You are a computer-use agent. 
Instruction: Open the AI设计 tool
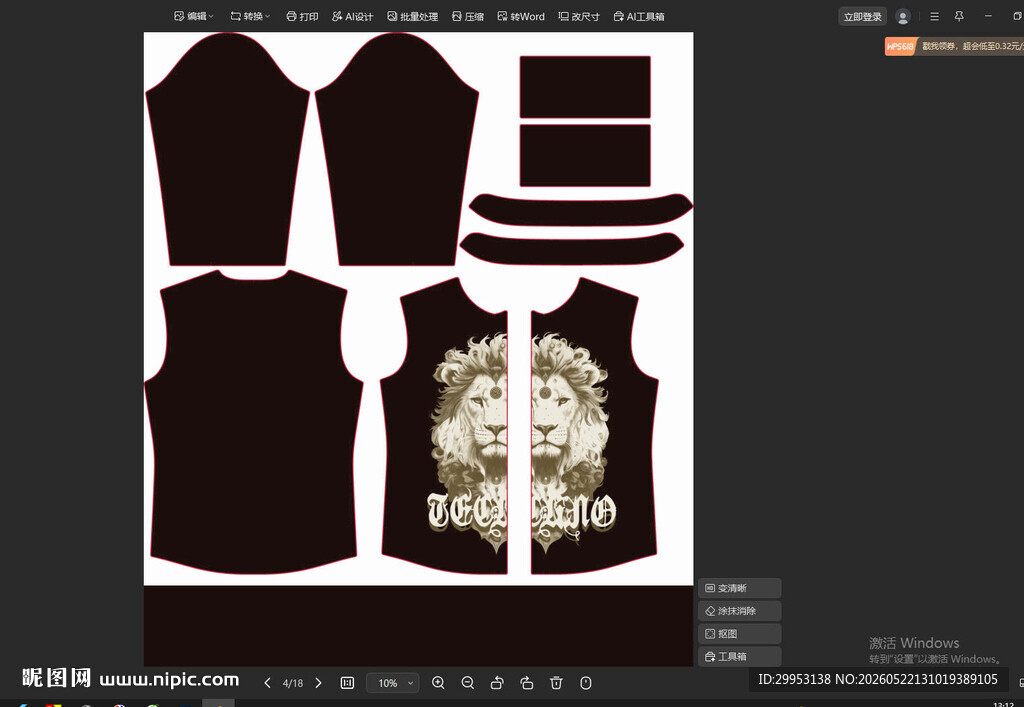(352, 16)
